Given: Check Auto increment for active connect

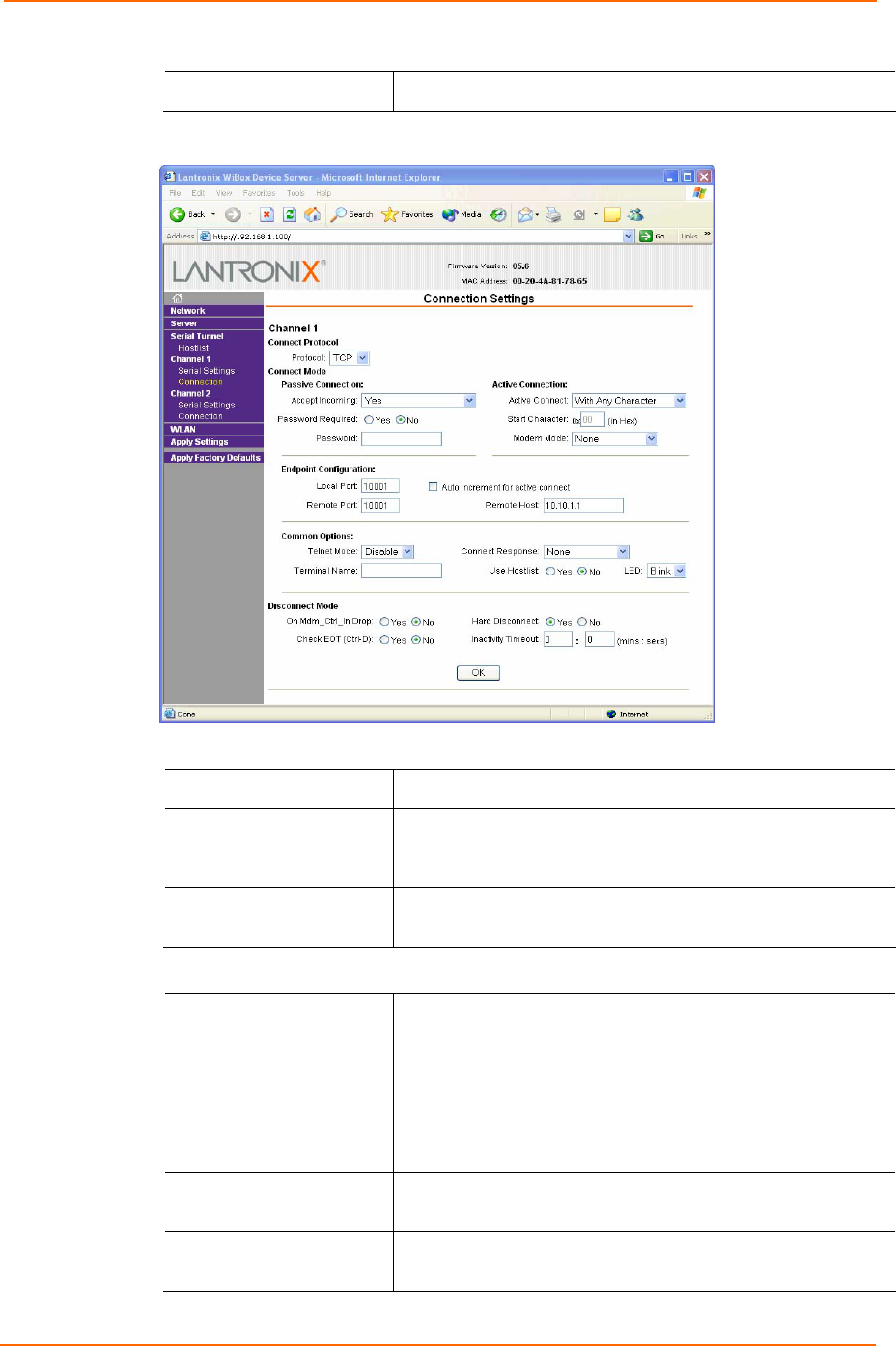Looking at the screenshot, I should click(433, 487).
